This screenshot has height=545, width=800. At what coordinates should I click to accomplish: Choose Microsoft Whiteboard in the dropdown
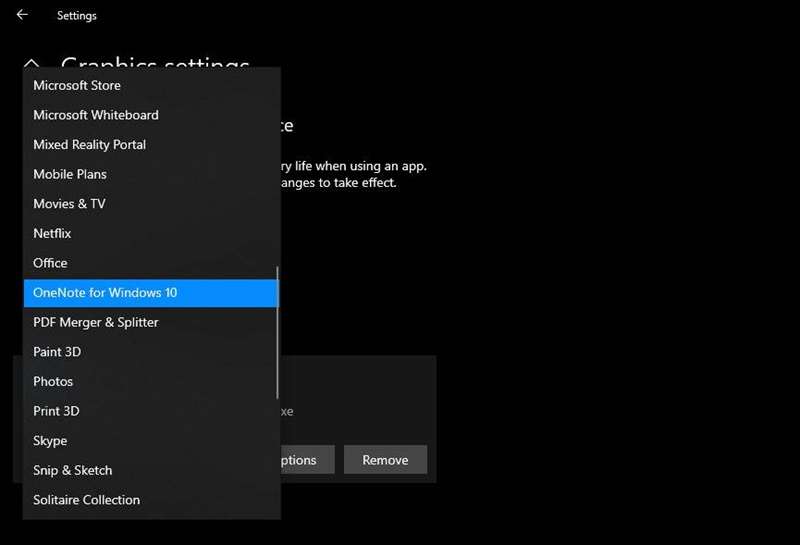96,115
